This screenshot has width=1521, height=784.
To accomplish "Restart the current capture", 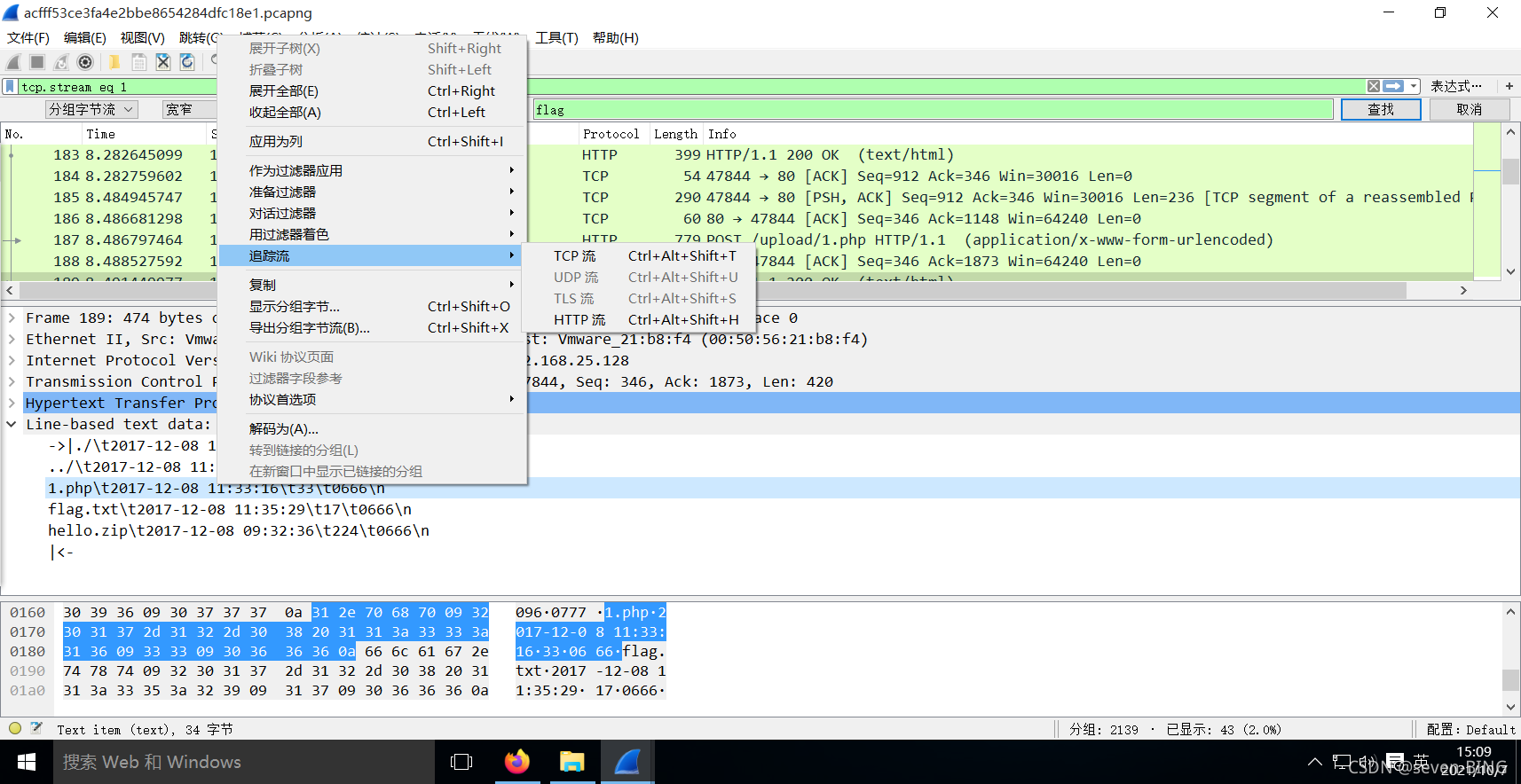I will click(x=61, y=62).
